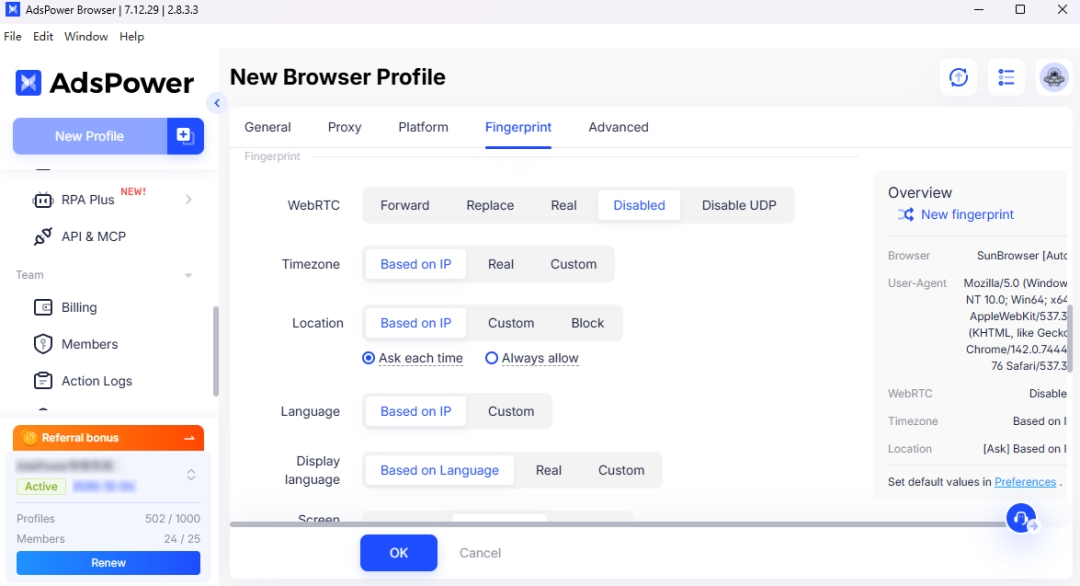Click the shuffle New fingerprint icon
1080x586 pixels.
[906, 215]
